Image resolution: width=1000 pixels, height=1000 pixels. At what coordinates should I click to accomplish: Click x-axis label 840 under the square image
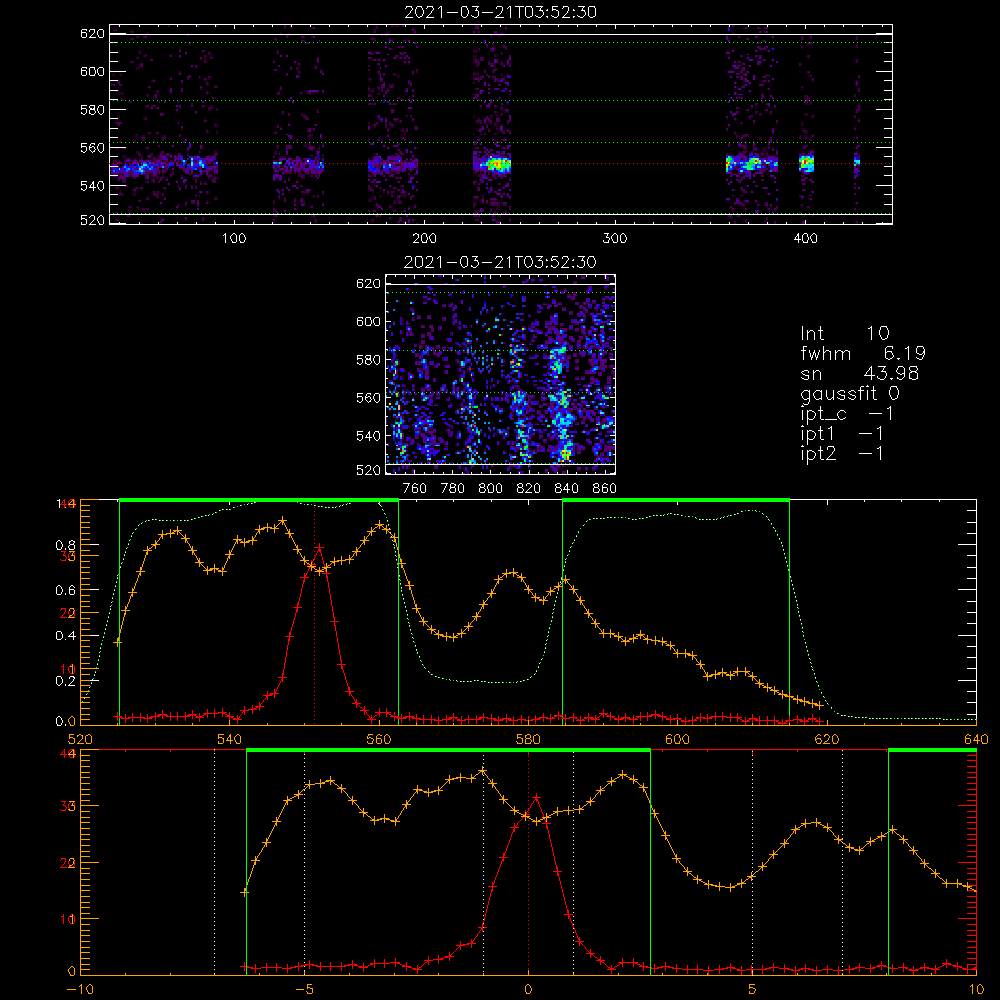[566, 489]
